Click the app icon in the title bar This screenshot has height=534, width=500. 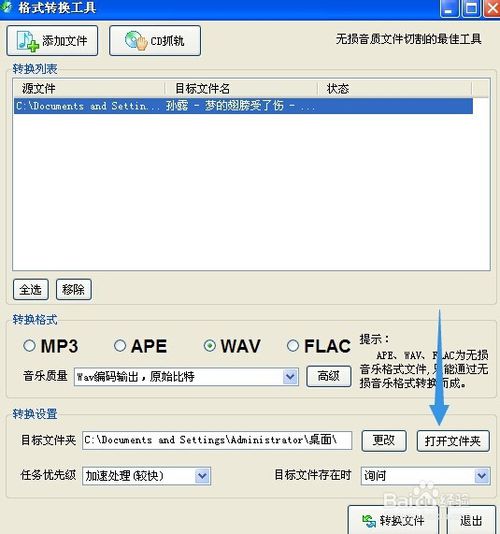6,7
